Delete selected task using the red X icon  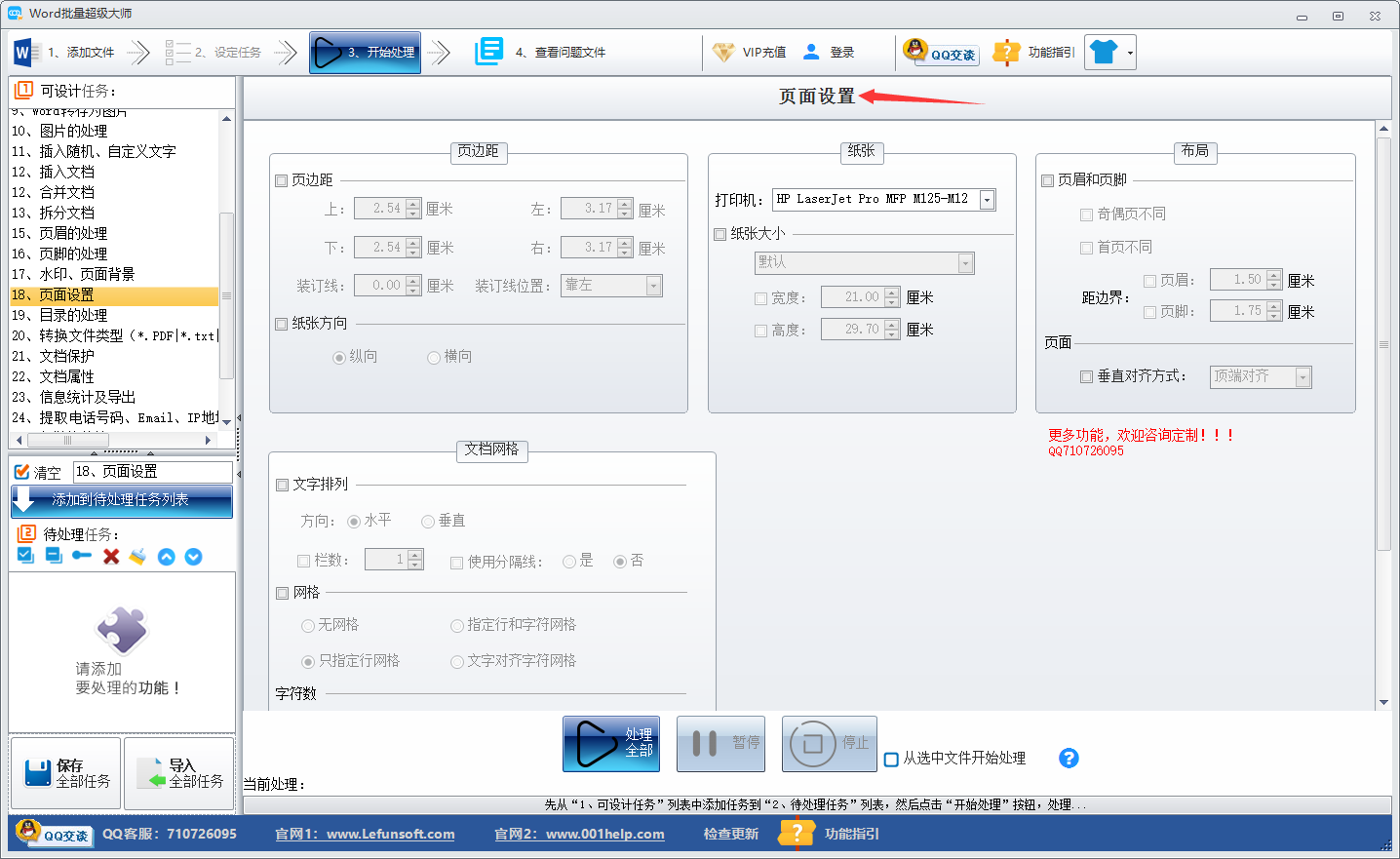111,556
